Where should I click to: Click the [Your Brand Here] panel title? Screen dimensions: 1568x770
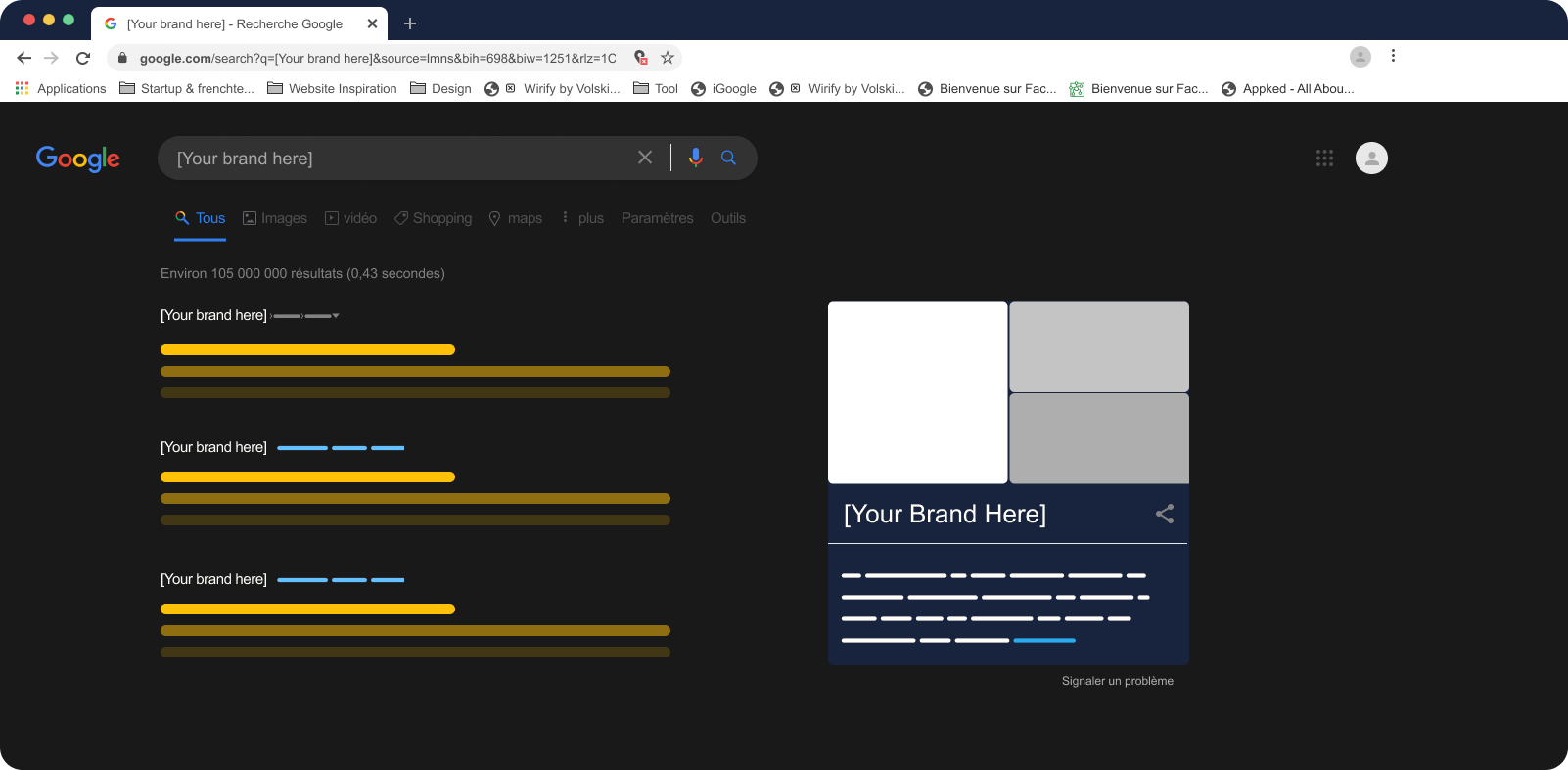(945, 514)
